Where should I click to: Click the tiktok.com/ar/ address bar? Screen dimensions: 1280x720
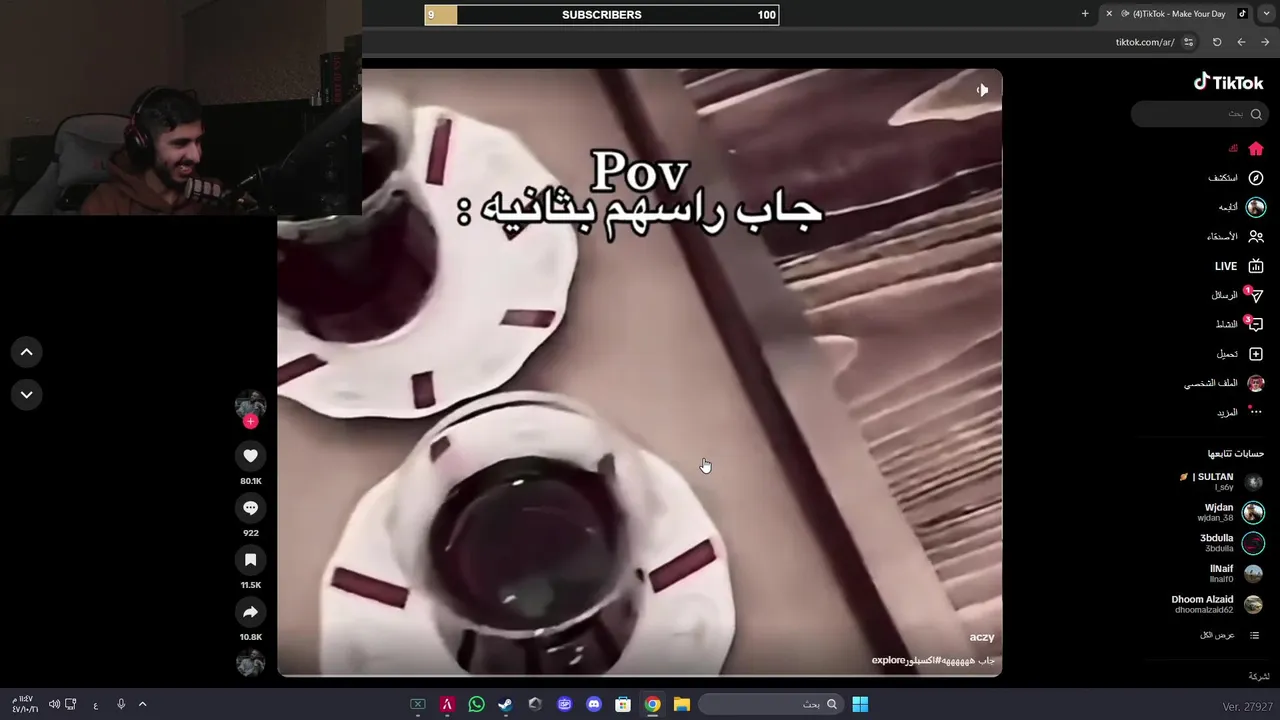1145,42
